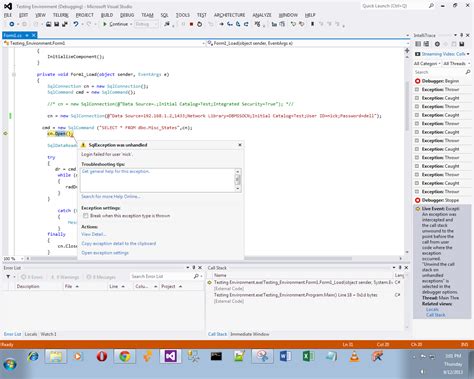Open the All Categories filter dropdown
Image resolution: width=474 pixels, height=379 pixels.
coord(427,63)
